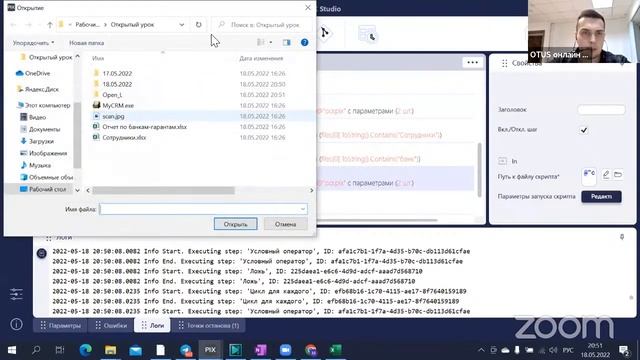Click Новая папка button
The height and width of the screenshot is (360, 640).
click(87, 43)
